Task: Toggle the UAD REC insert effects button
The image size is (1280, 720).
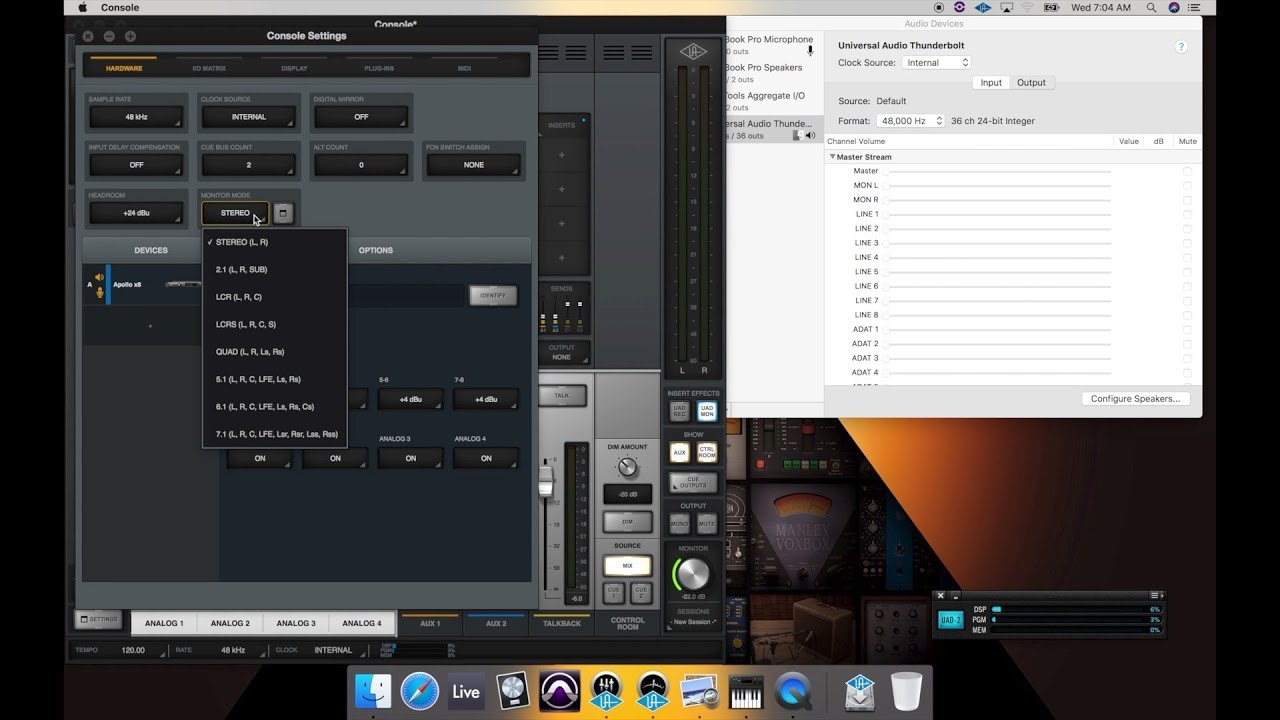Action: pos(679,411)
